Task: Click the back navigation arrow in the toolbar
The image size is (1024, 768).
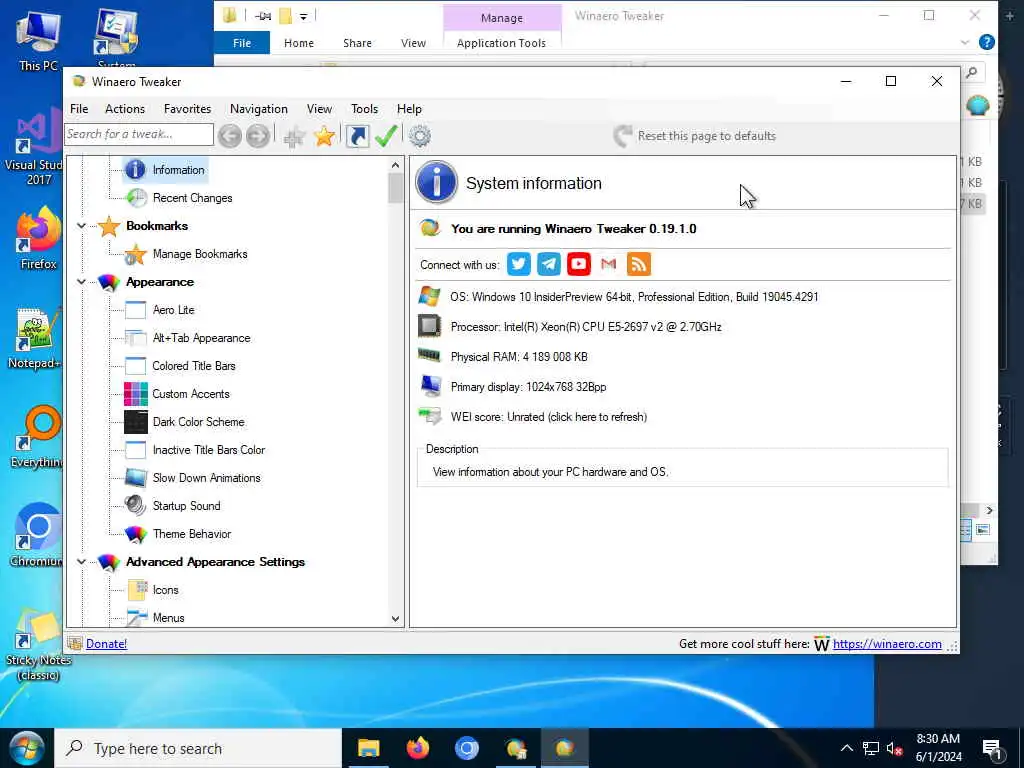Action: (x=230, y=136)
